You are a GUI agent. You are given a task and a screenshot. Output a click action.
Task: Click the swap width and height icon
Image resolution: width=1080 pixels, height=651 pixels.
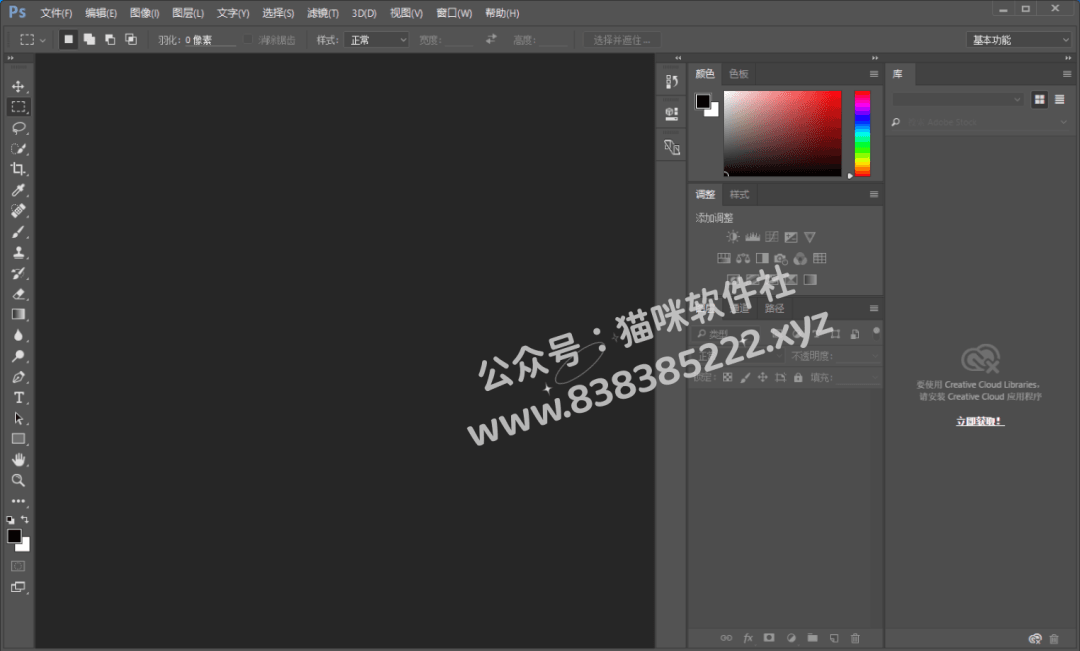tap(491, 39)
